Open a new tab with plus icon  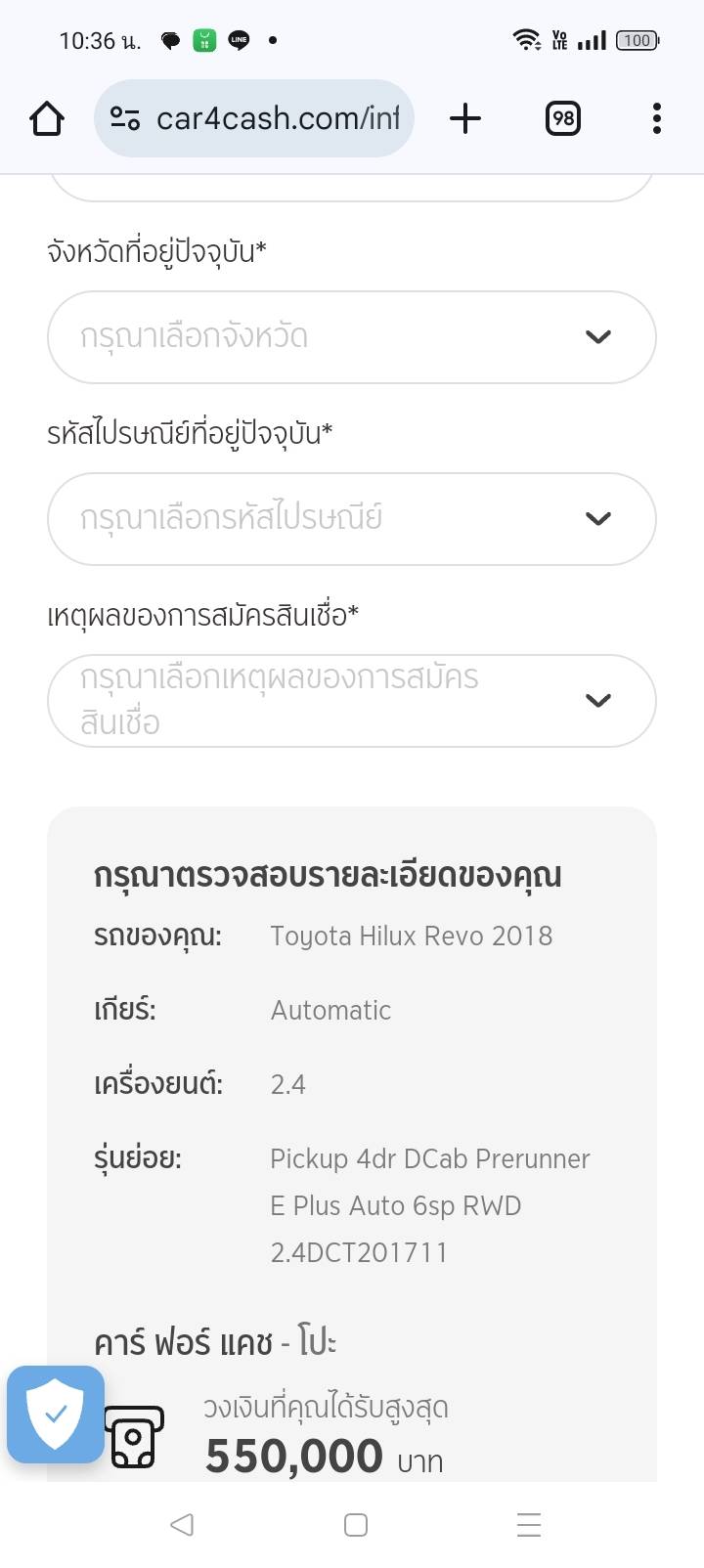coord(465,118)
